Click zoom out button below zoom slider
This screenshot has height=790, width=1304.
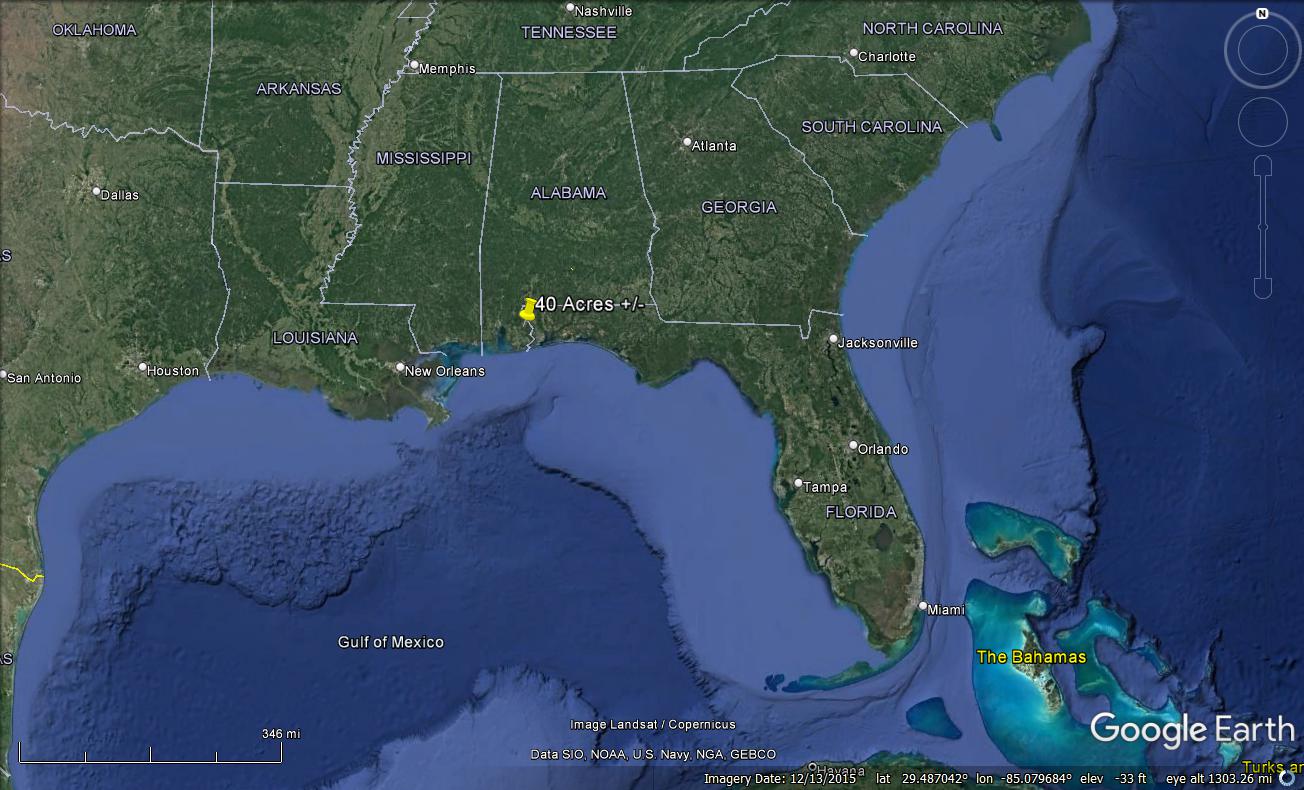point(1262,287)
